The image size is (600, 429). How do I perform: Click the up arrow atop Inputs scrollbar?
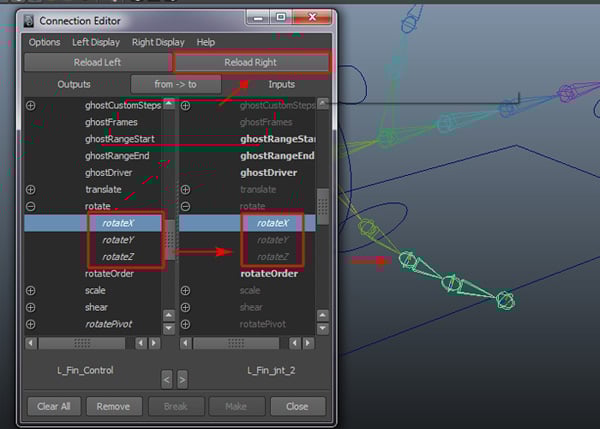coord(323,103)
